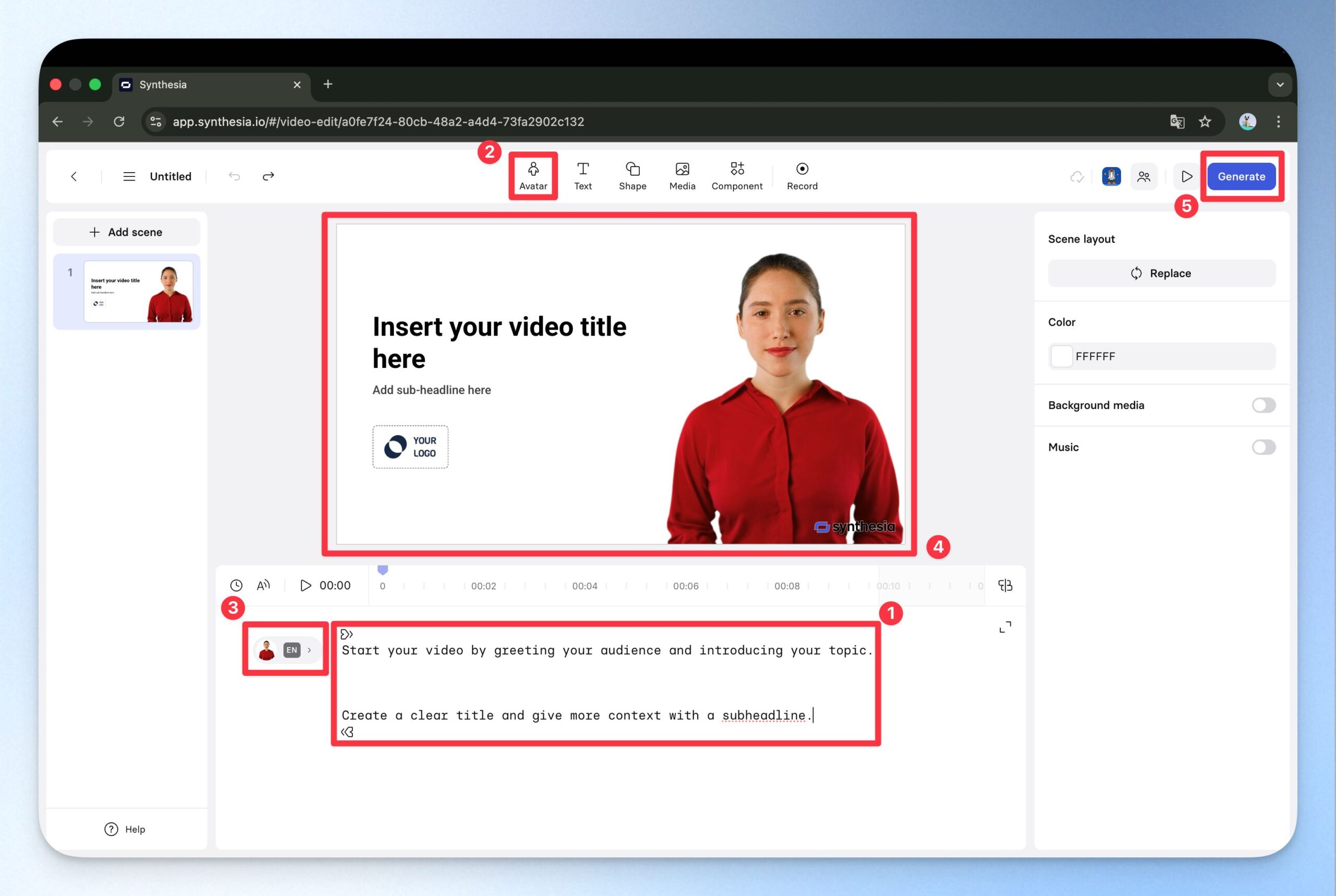
Task: Open the browser tab list chevron
Action: (1280, 85)
